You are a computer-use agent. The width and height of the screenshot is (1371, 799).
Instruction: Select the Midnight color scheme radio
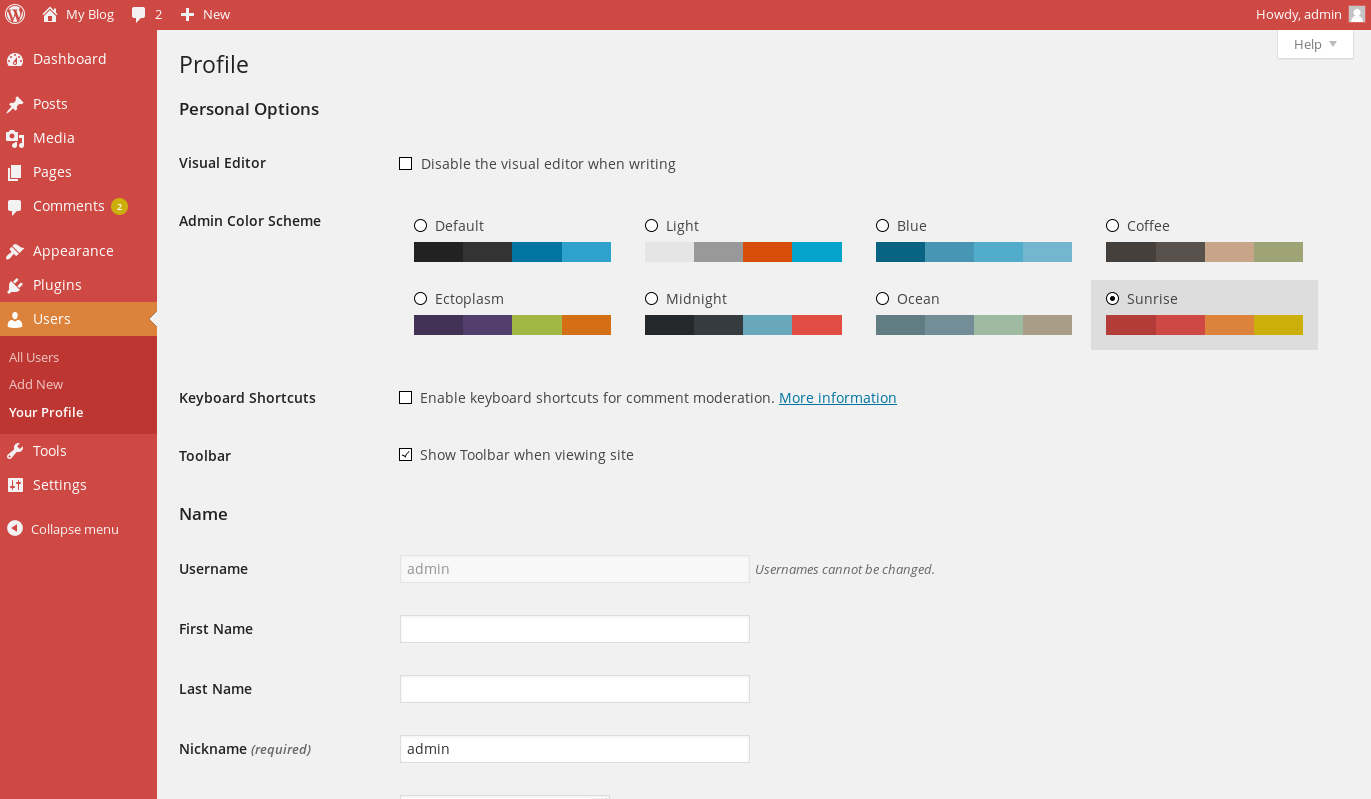651,299
